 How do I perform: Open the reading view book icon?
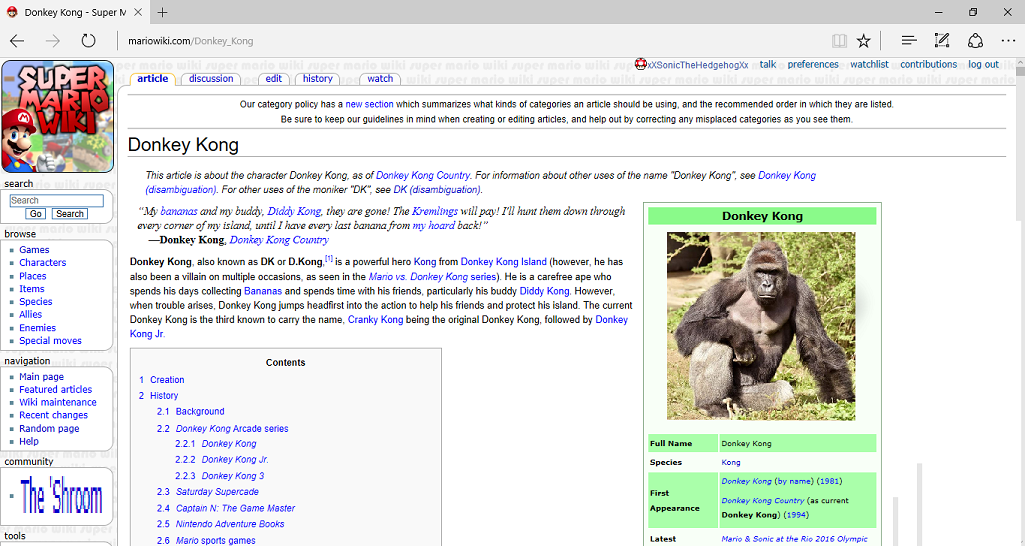coord(839,41)
